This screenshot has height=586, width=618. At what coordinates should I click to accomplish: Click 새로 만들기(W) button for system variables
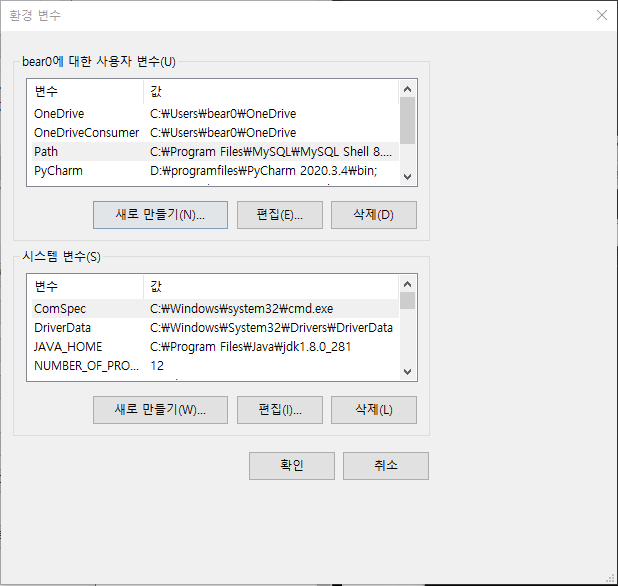[x=160, y=410]
